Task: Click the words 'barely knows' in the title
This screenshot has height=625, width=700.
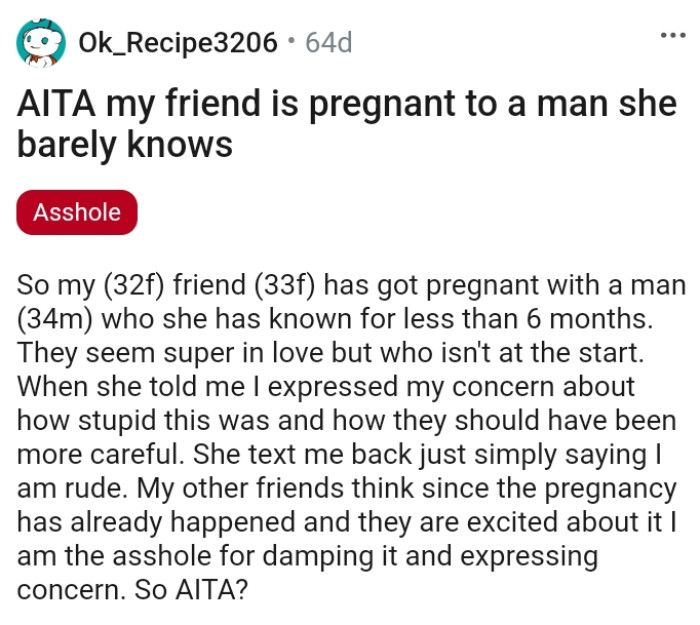Action: click(125, 145)
